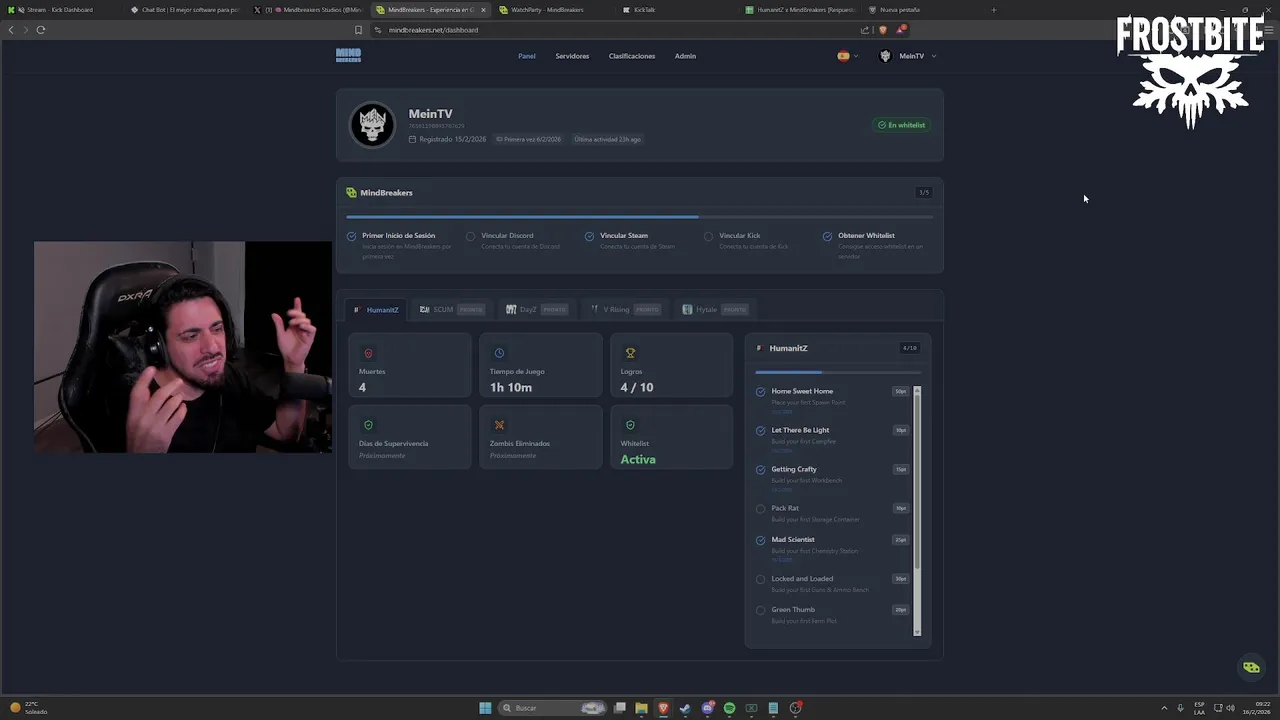The height and width of the screenshot is (720, 1280).
Task: Click the MeinTV skull profile avatar
Action: click(x=372, y=125)
